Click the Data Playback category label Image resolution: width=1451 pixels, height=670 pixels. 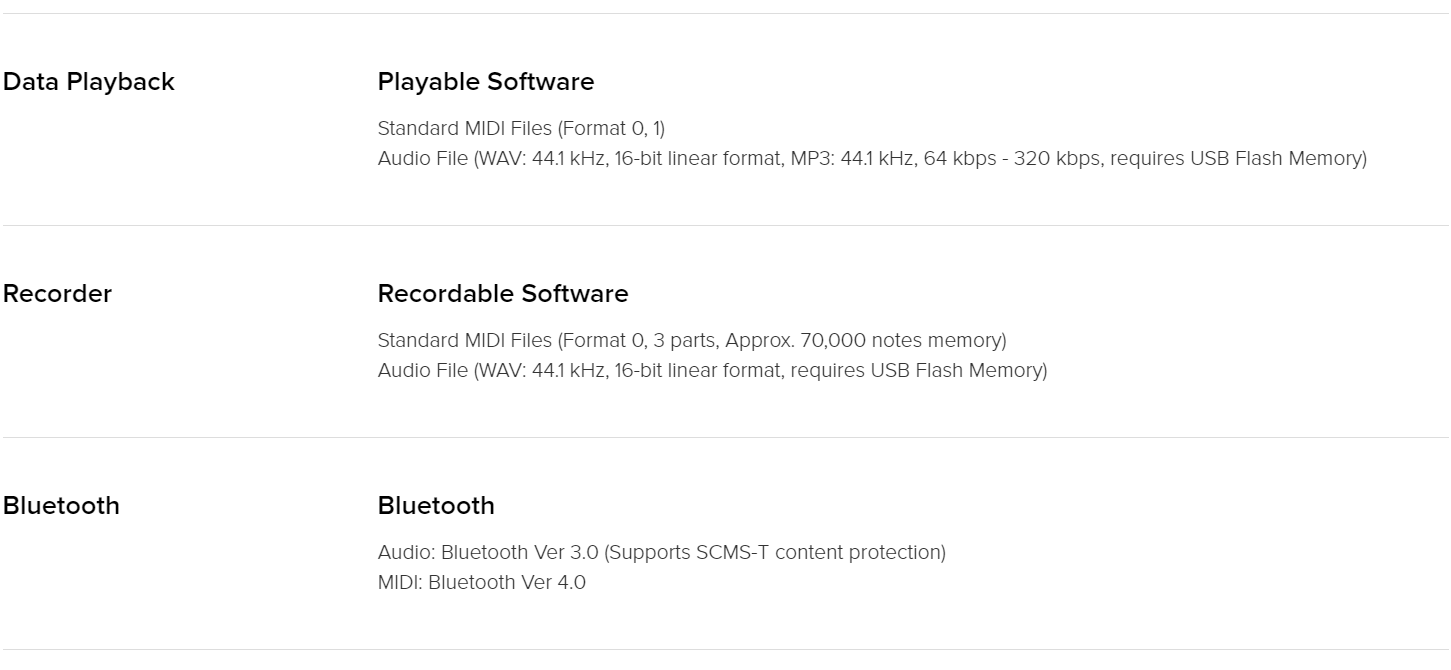coord(89,82)
